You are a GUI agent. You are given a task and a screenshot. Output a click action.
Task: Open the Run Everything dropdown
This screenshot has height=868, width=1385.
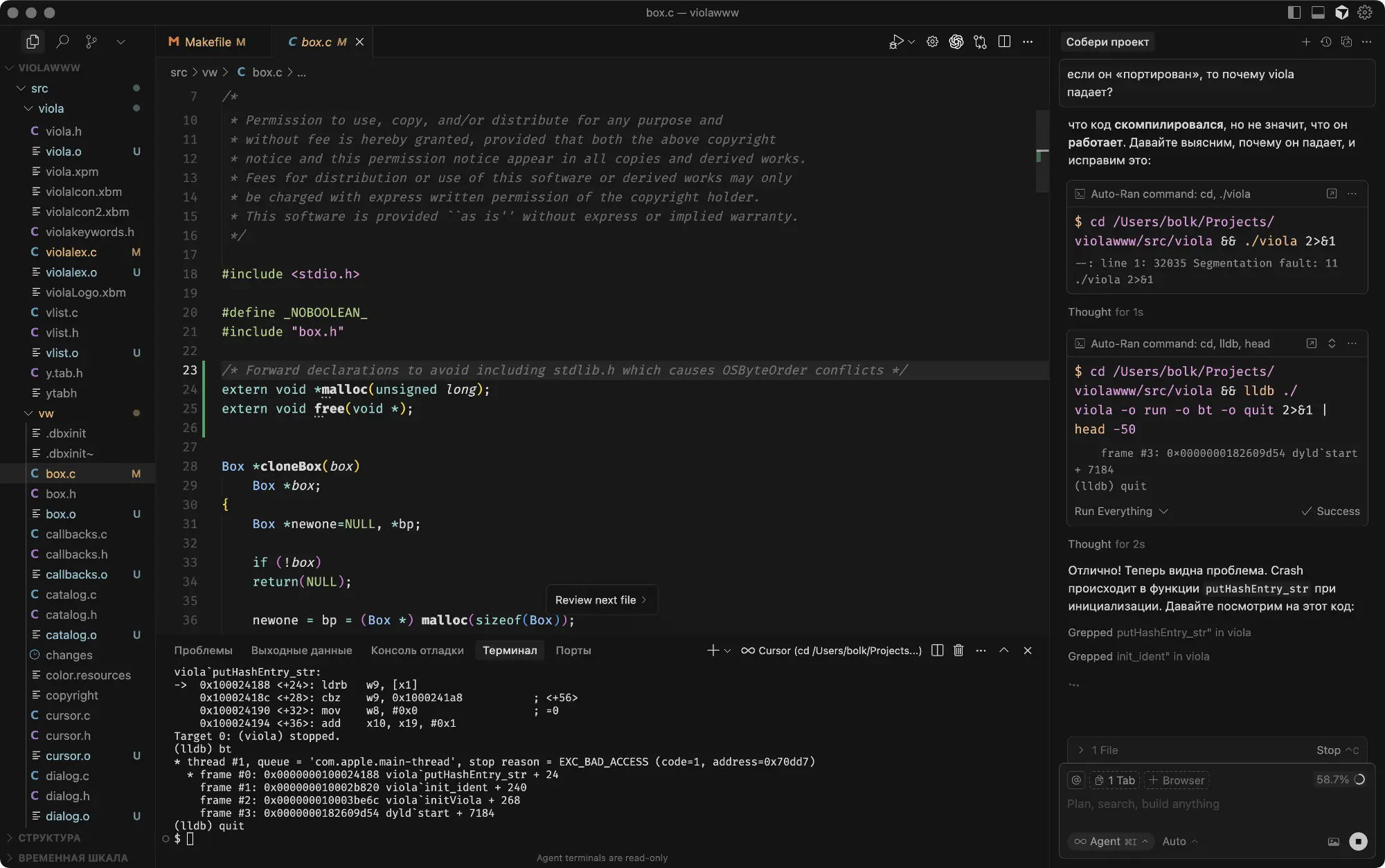[x=1120, y=511]
